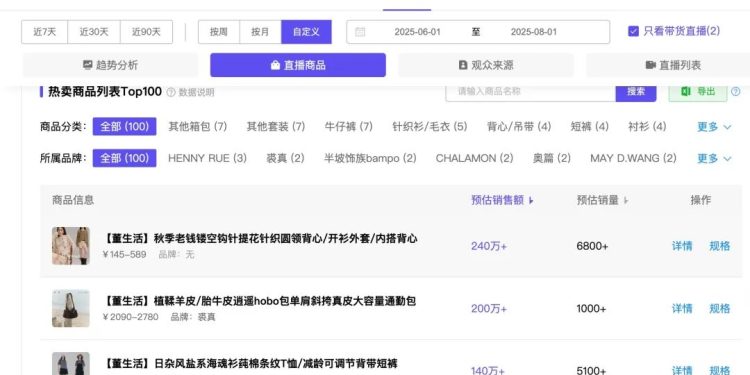This screenshot has height=375, width=750.
Task: Expand 更多 in the 所属品牌 row
Action: [x=714, y=158]
